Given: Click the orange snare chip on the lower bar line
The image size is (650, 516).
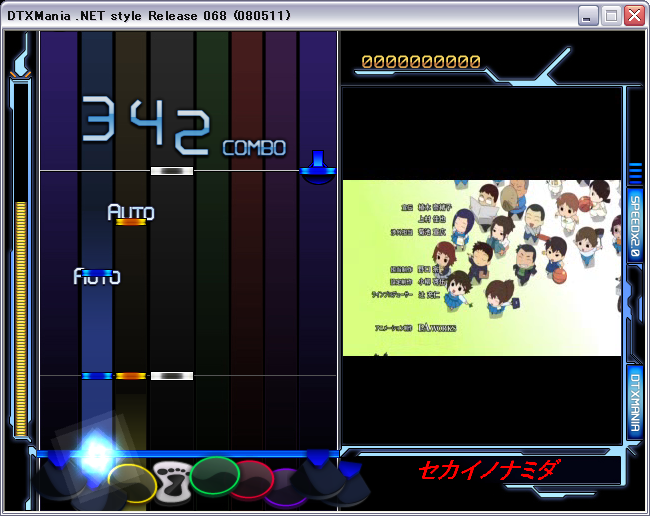Looking at the screenshot, I should [131, 376].
